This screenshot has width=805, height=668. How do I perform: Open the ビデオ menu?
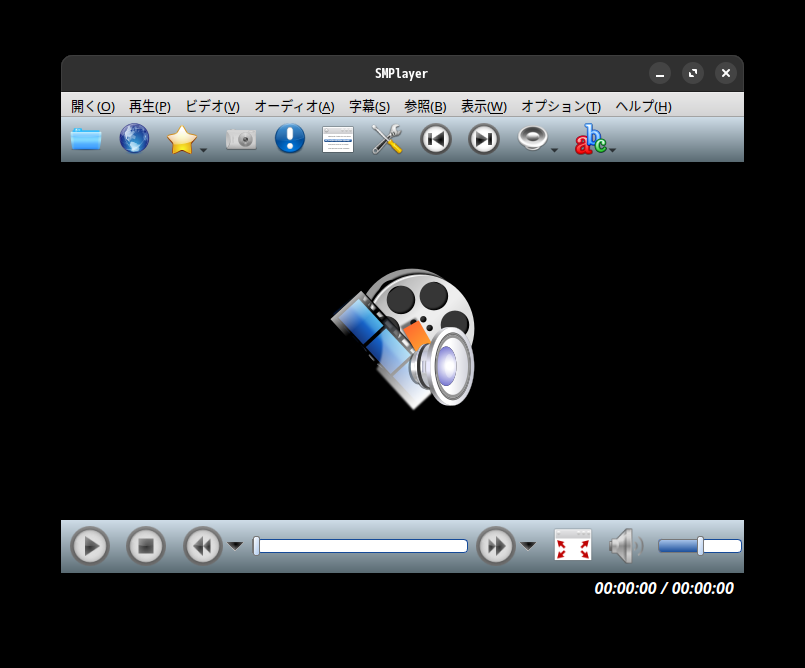(x=210, y=106)
